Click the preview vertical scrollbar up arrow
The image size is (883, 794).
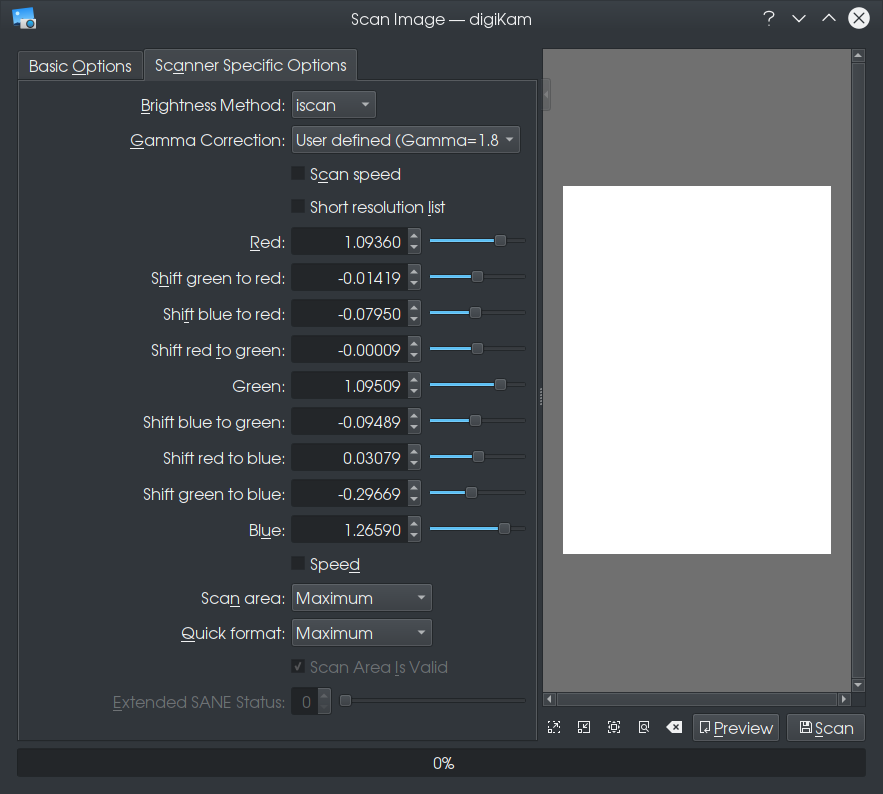[858, 55]
